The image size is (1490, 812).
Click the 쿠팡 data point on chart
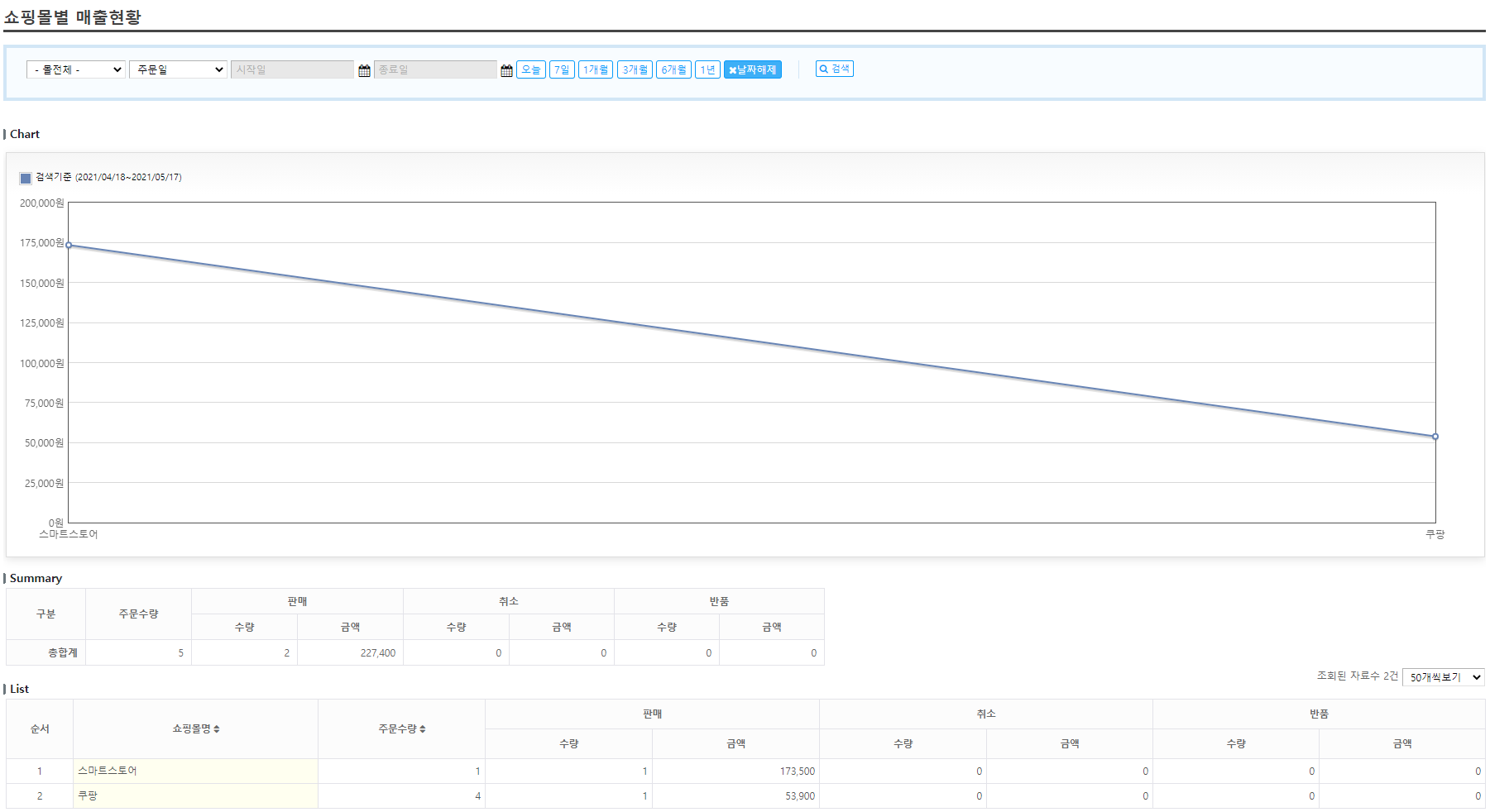[1435, 437]
